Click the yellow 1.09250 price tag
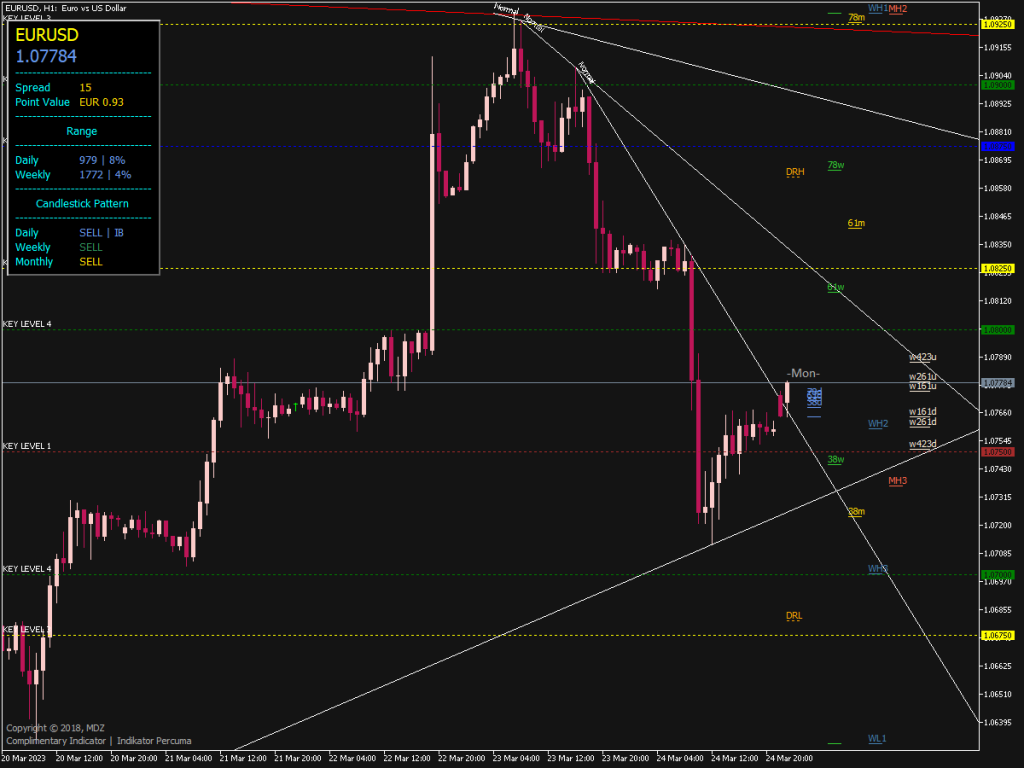The height and width of the screenshot is (768, 1024). point(998,25)
